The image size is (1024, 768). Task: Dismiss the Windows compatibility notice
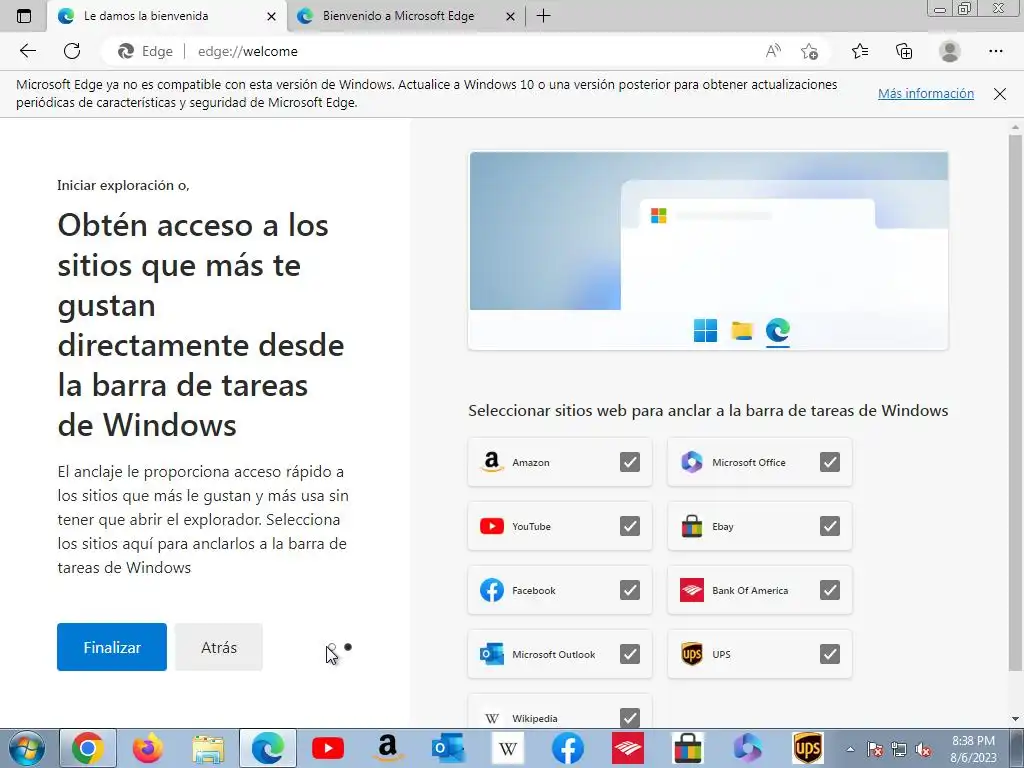(1000, 94)
